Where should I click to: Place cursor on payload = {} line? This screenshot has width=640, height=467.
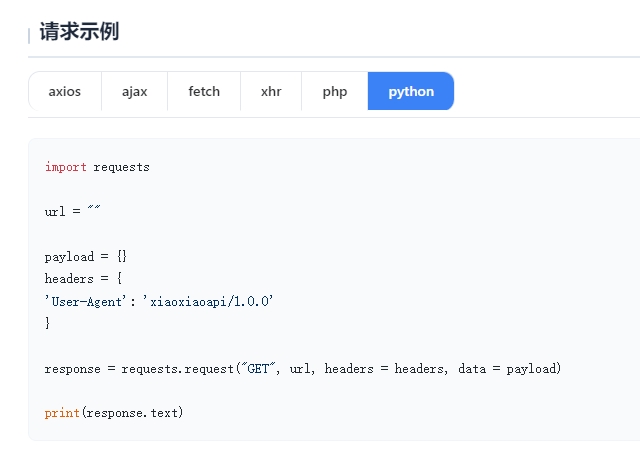(86, 257)
